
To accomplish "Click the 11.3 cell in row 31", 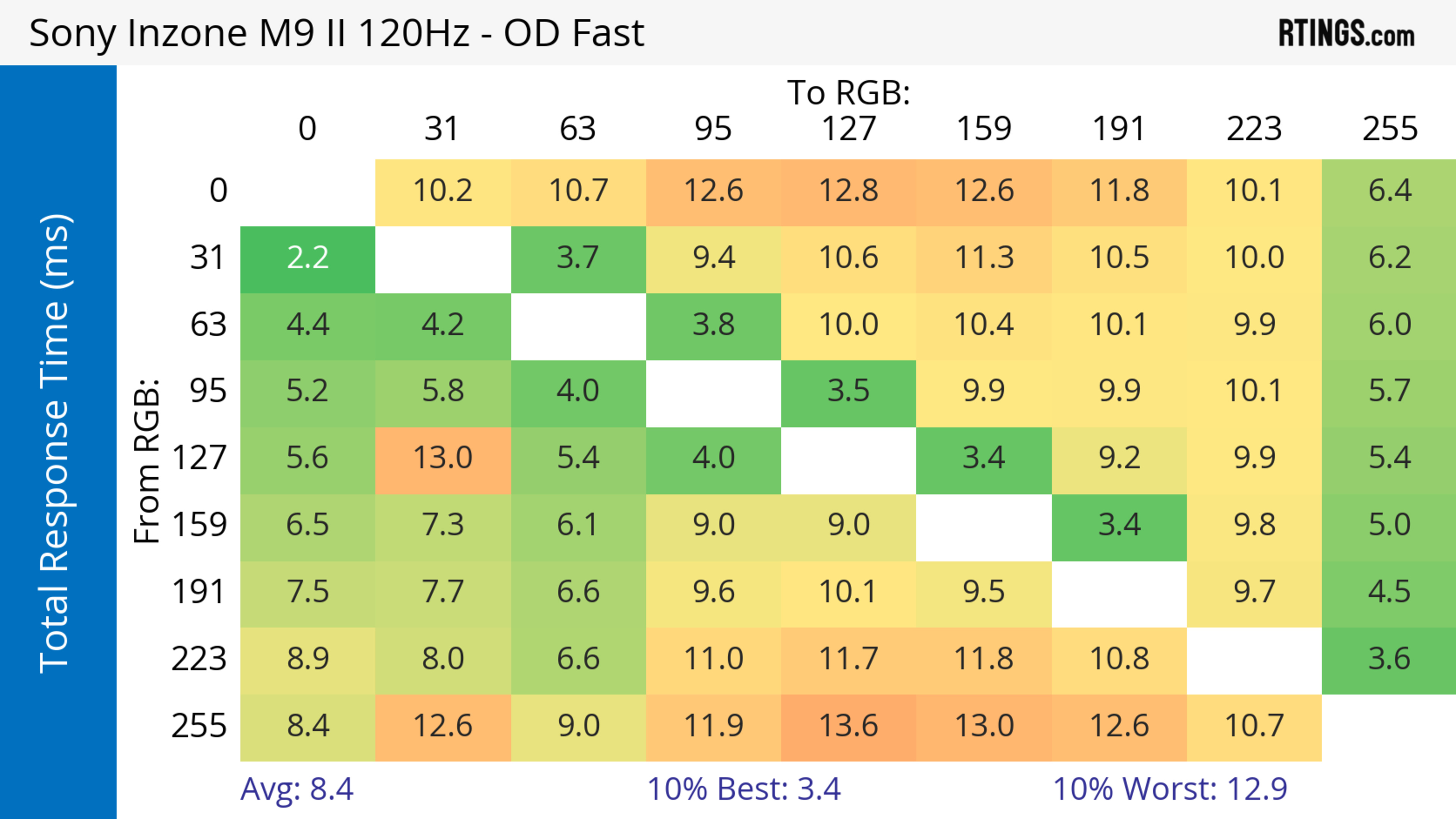I will pos(984,258).
